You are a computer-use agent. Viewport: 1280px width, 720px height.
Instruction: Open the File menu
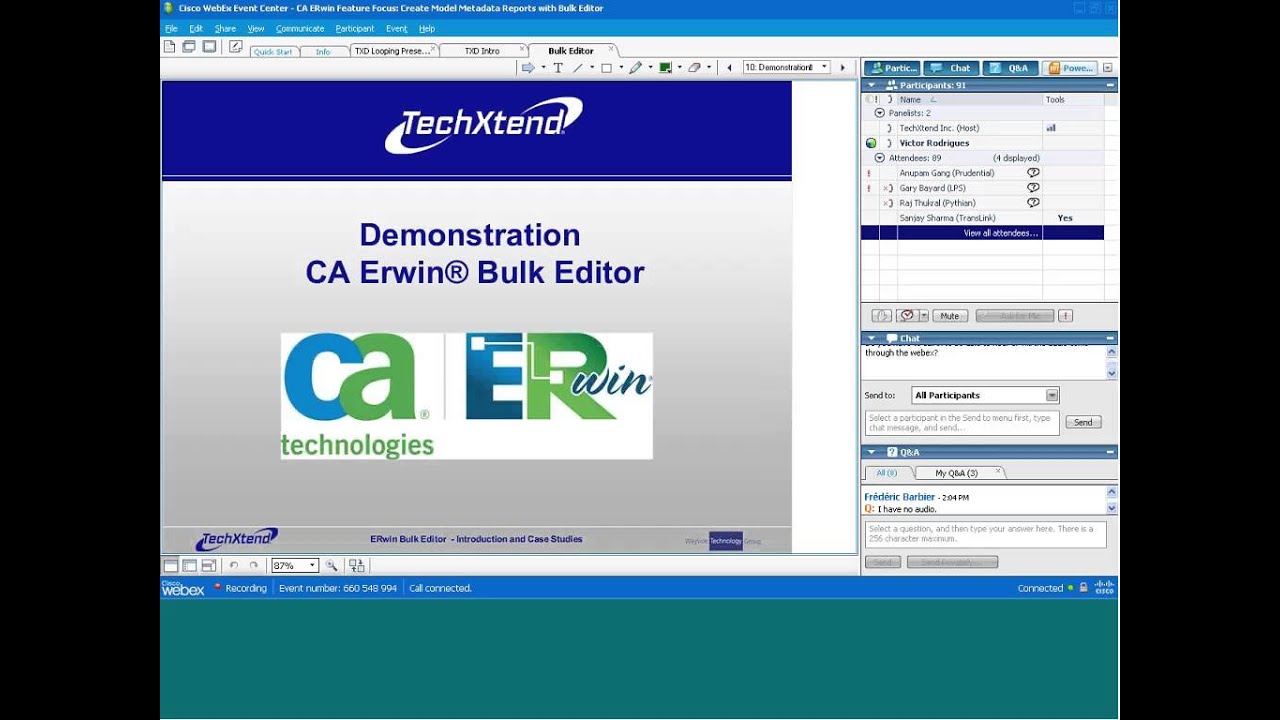coord(171,29)
